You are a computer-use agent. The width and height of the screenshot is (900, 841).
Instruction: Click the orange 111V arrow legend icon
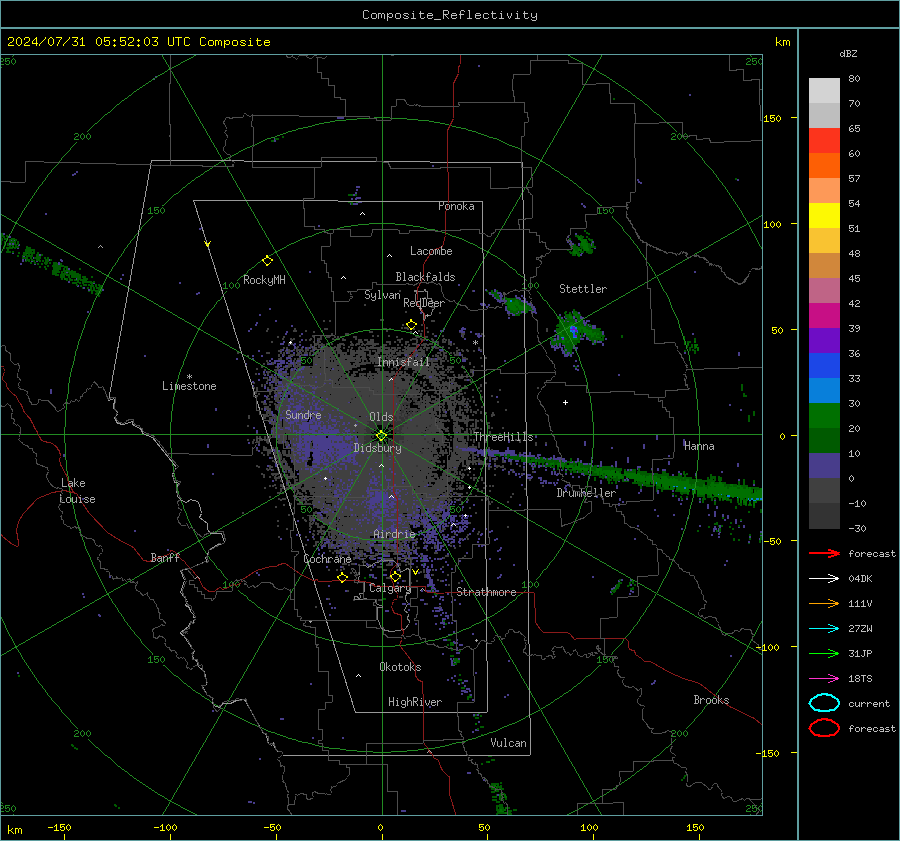point(824,603)
